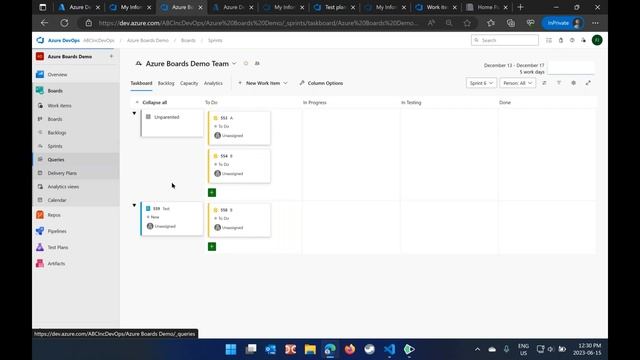Open the task card titled A
Image resolution: width=640 pixels, height=360 pixels.
[x=239, y=128]
